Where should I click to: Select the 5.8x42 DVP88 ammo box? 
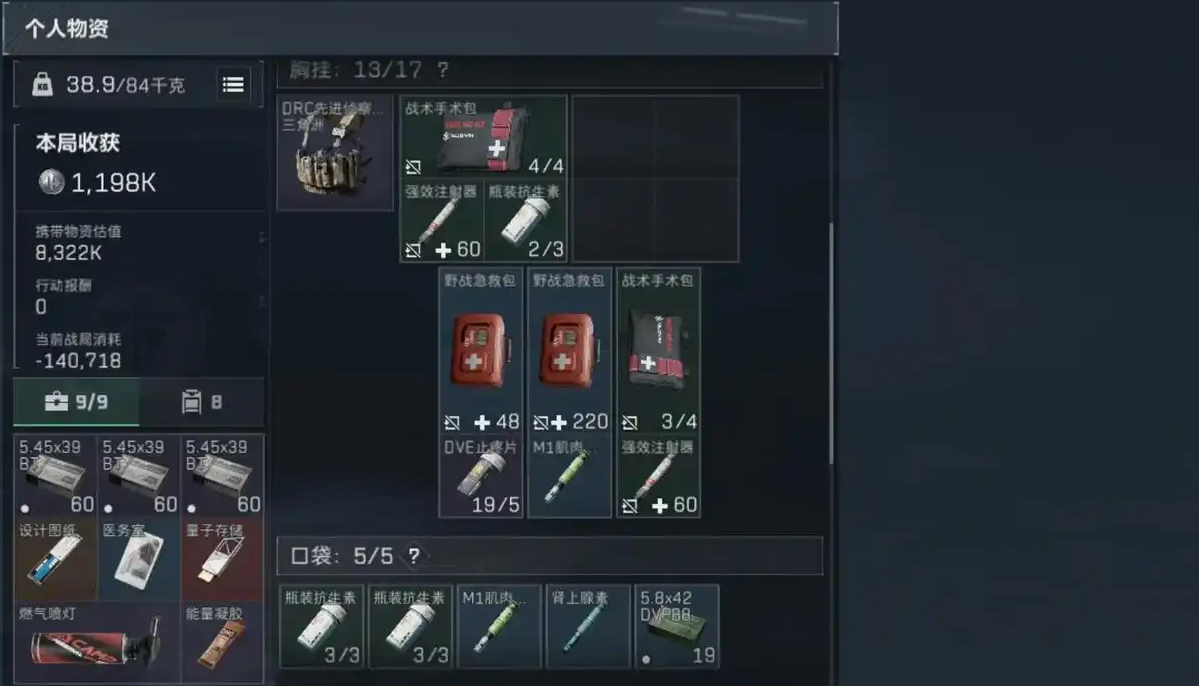677,626
